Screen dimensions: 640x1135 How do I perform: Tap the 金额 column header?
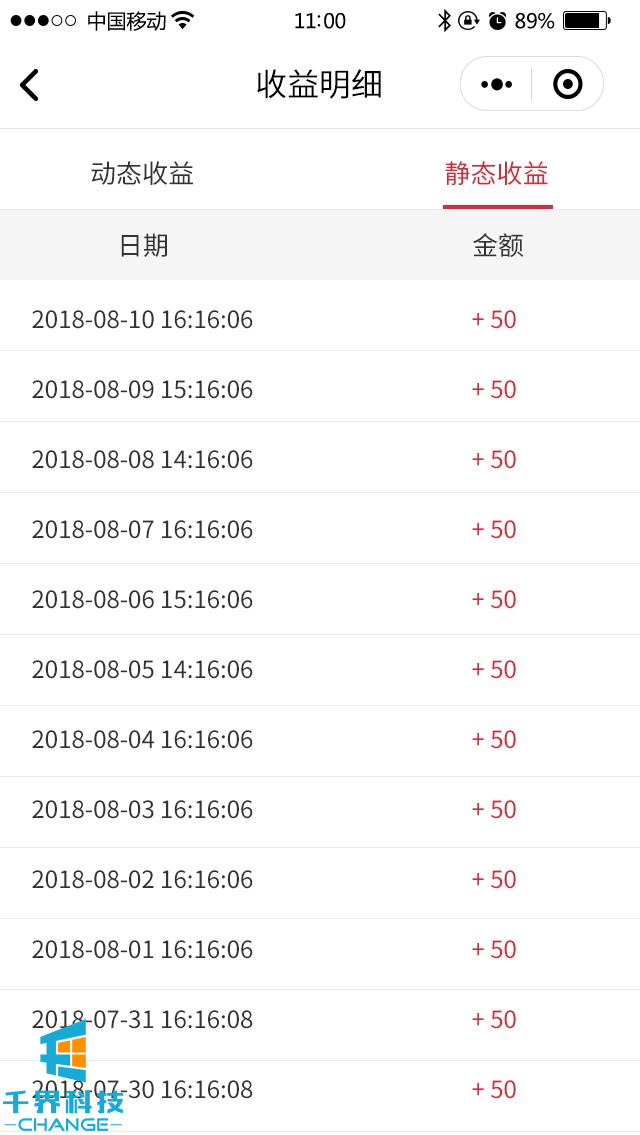tap(498, 246)
